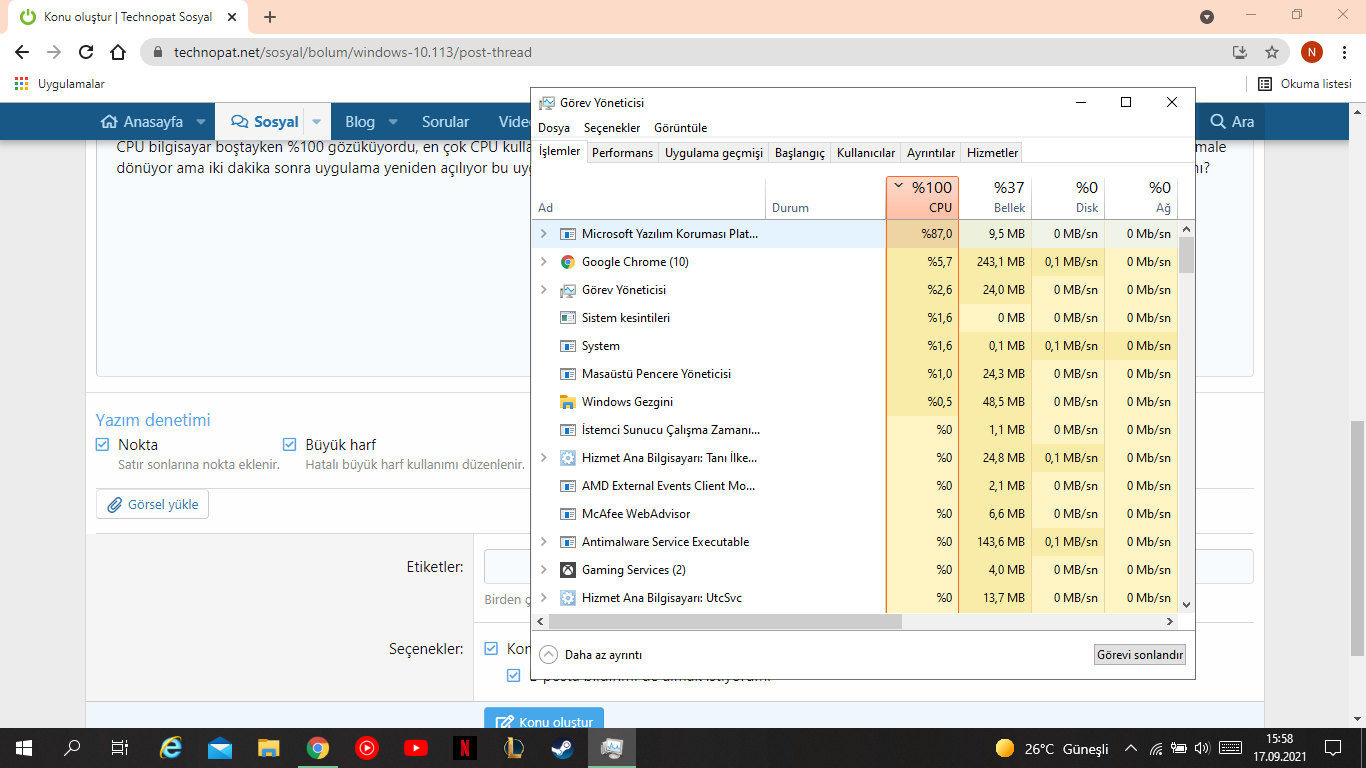Open the dropdown arrow beside Sosyal
Viewport: 1366px width, 768px height.
[x=317, y=122]
